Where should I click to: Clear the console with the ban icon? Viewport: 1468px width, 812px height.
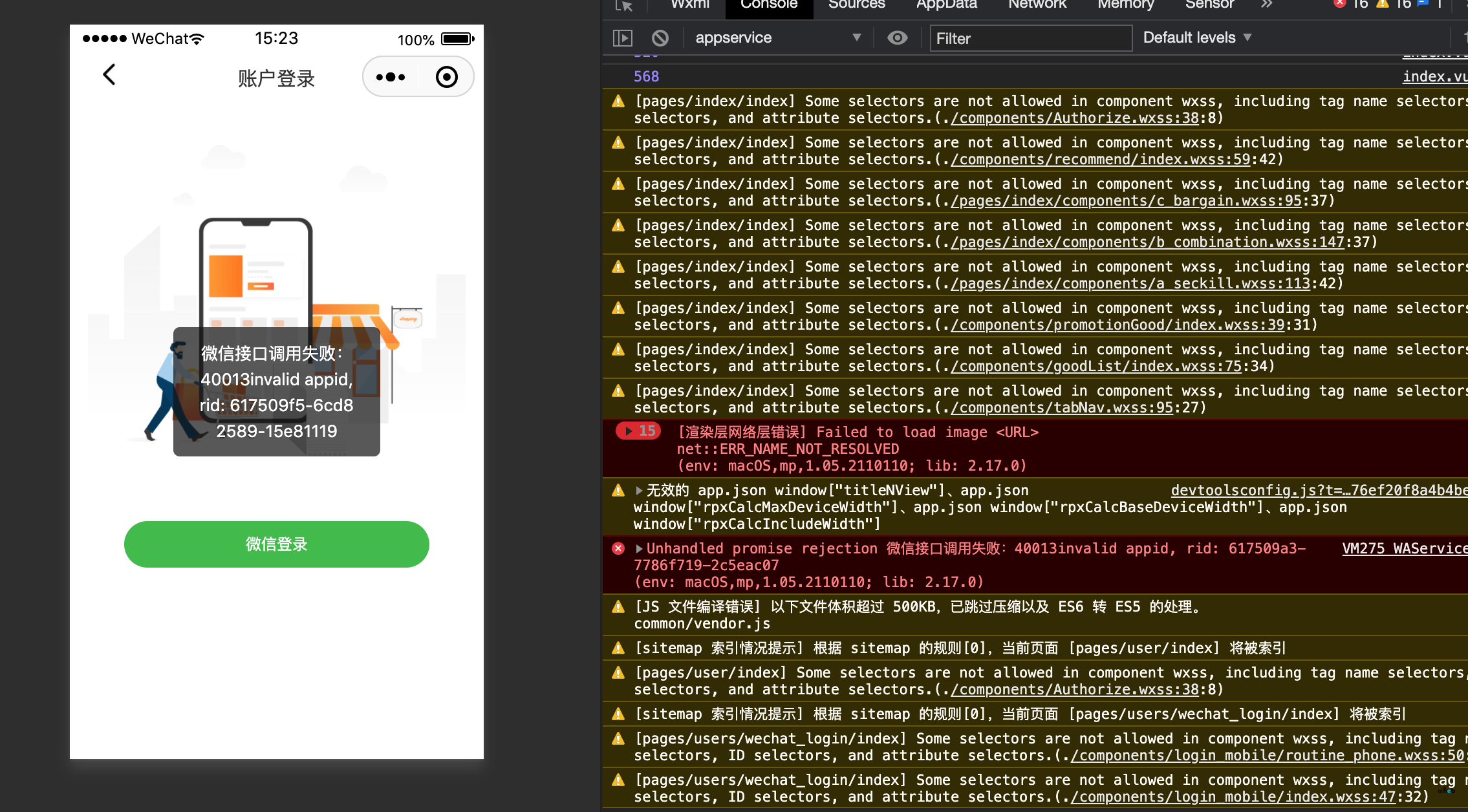point(660,38)
